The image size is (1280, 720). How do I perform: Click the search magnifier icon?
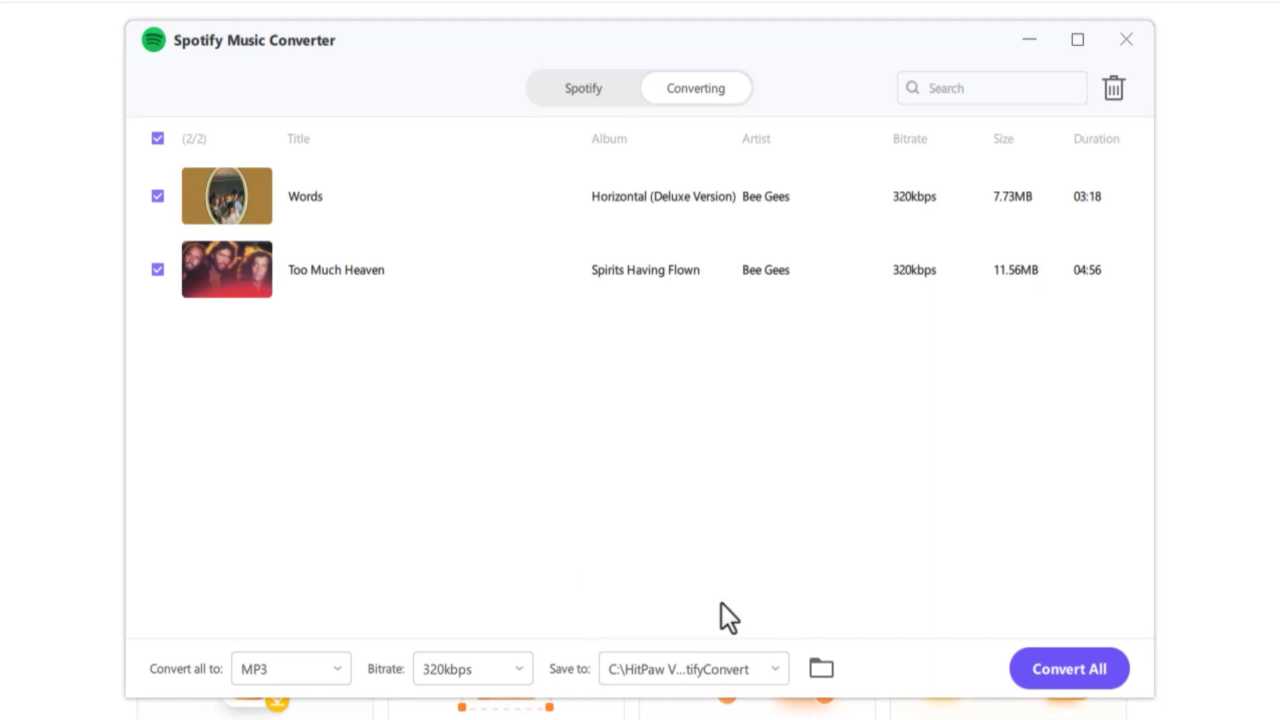[912, 88]
